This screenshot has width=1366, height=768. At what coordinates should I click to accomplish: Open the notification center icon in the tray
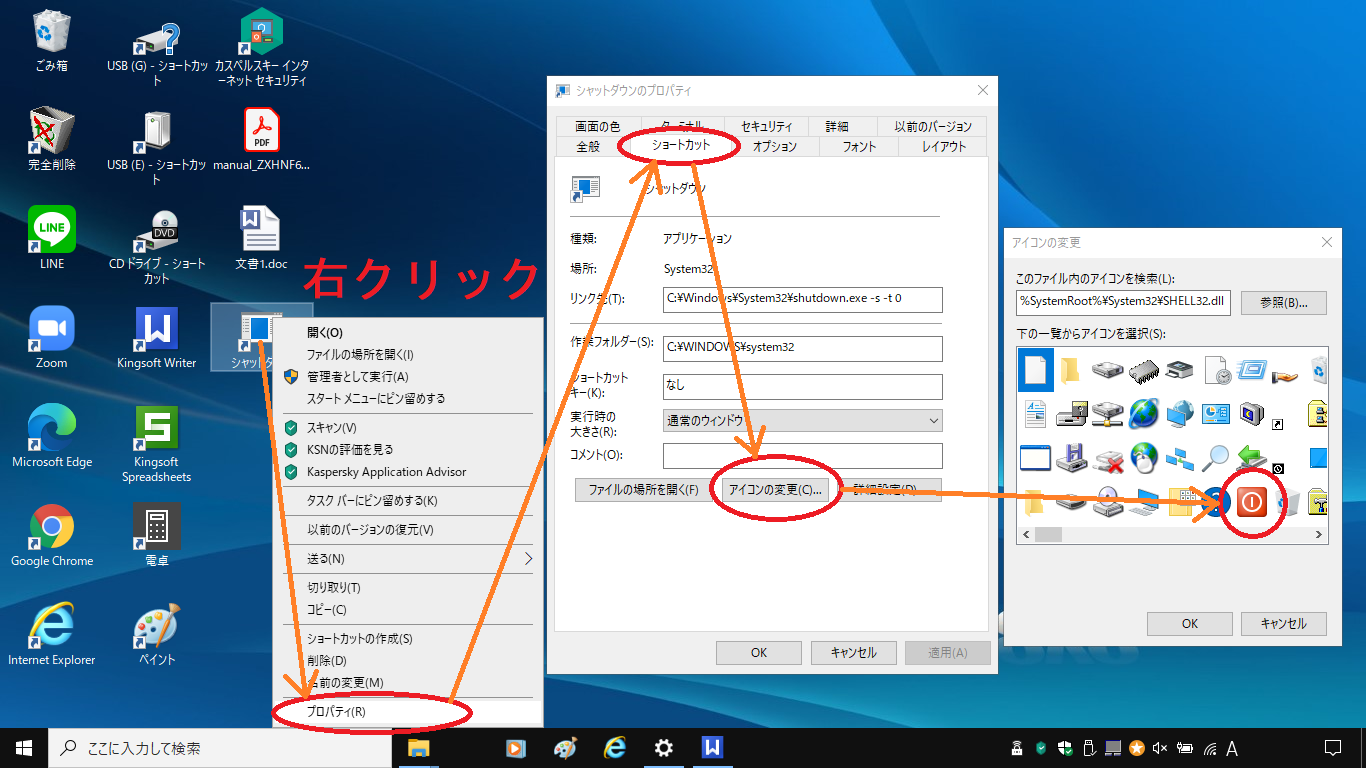click(x=1332, y=747)
